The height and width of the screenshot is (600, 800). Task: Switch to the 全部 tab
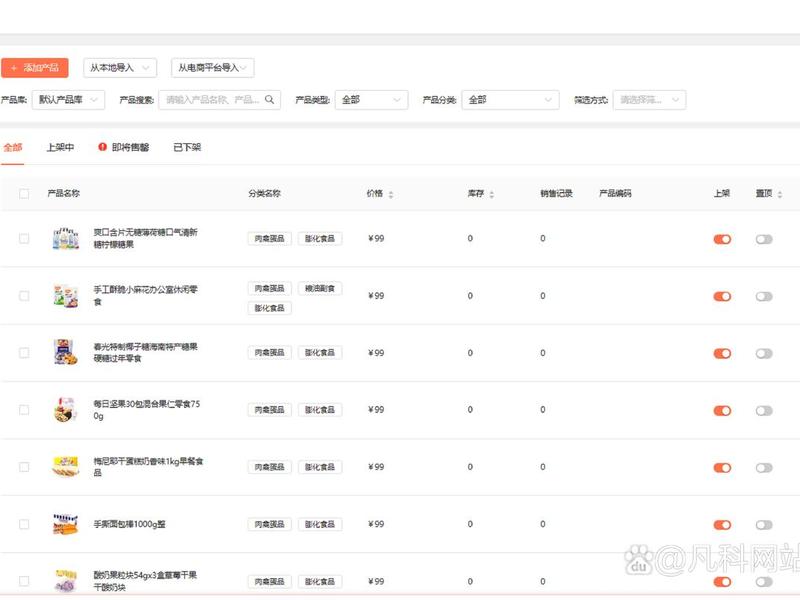(x=13, y=147)
